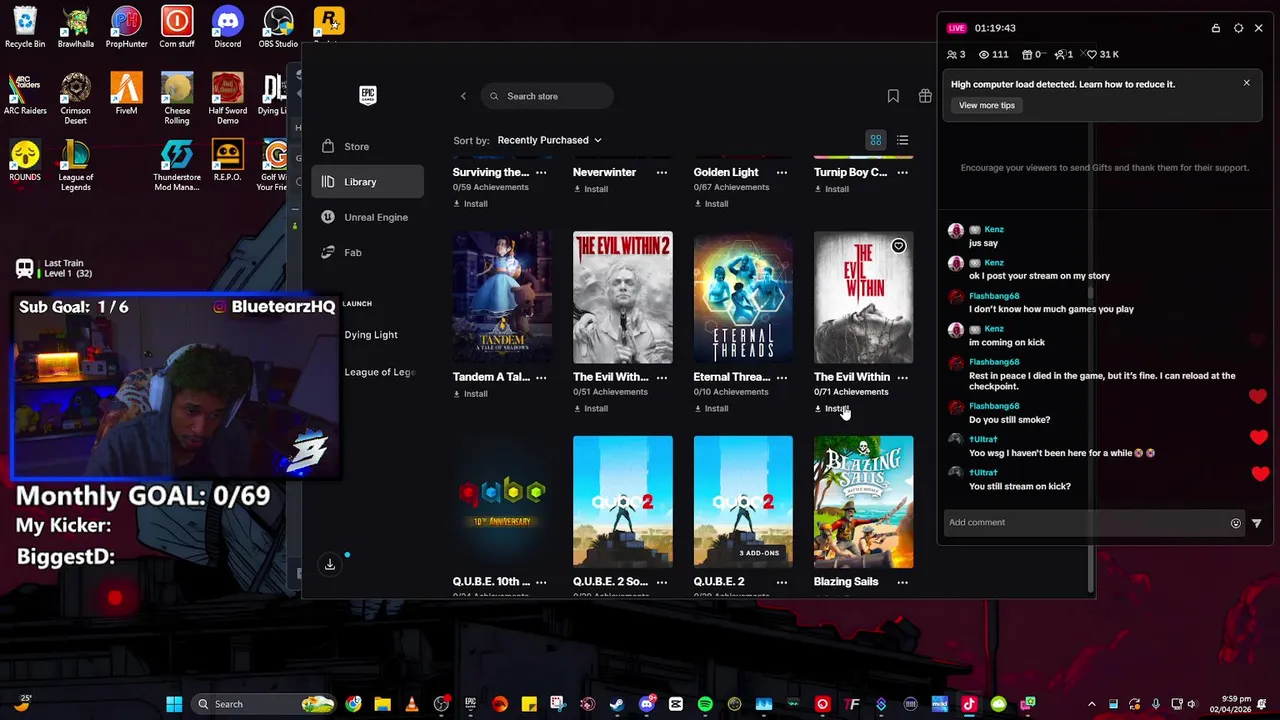Open options menu for The Evil Within 2
This screenshot has width=1280, height=720.
[661, 377]
